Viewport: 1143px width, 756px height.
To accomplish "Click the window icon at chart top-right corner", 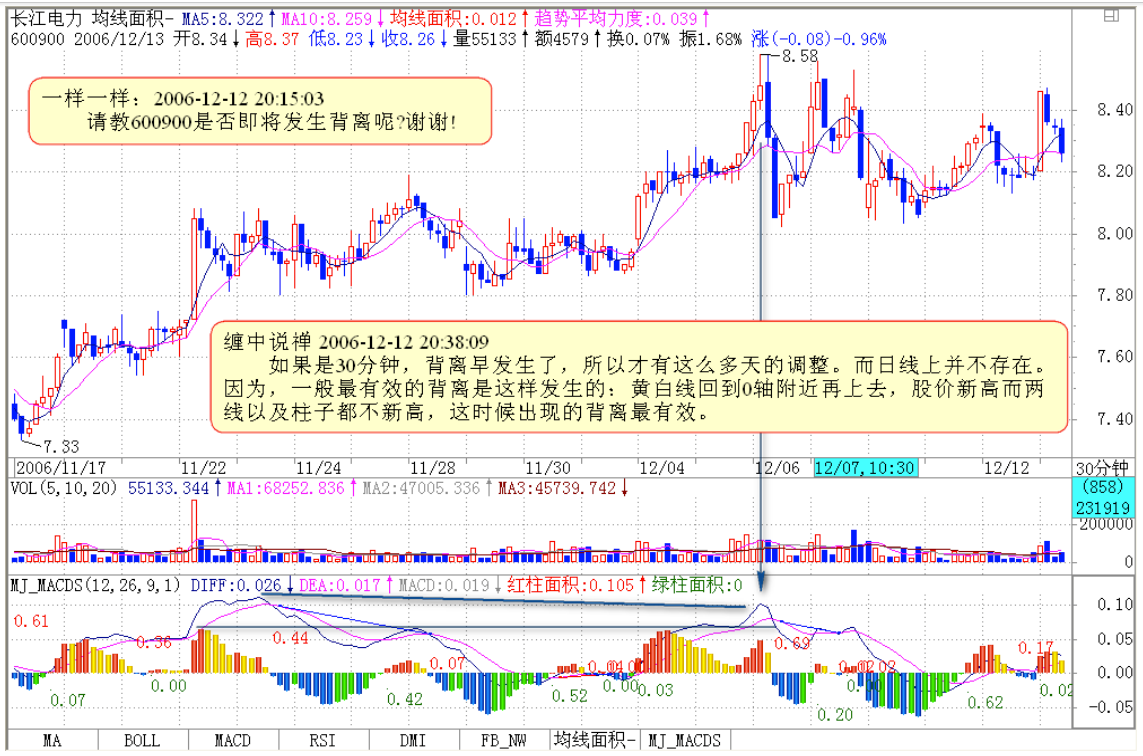I will coord(1111,15).
